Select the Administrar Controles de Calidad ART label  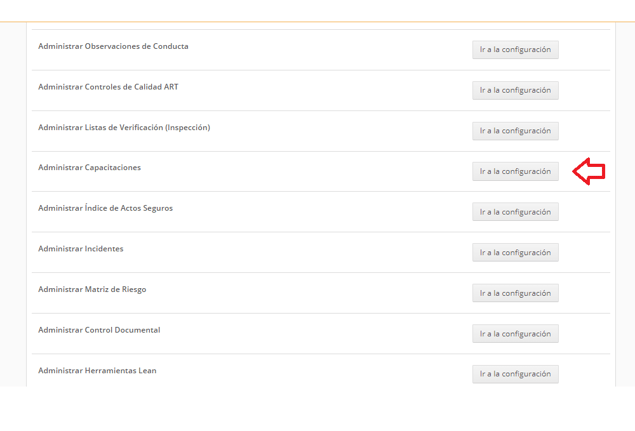click(108, 87)
